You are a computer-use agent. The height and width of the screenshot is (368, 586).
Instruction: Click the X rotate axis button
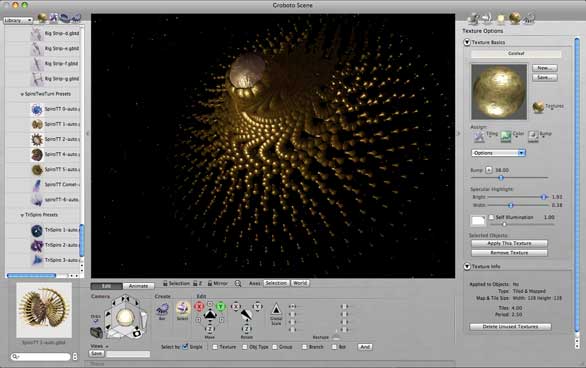point(236,307)
